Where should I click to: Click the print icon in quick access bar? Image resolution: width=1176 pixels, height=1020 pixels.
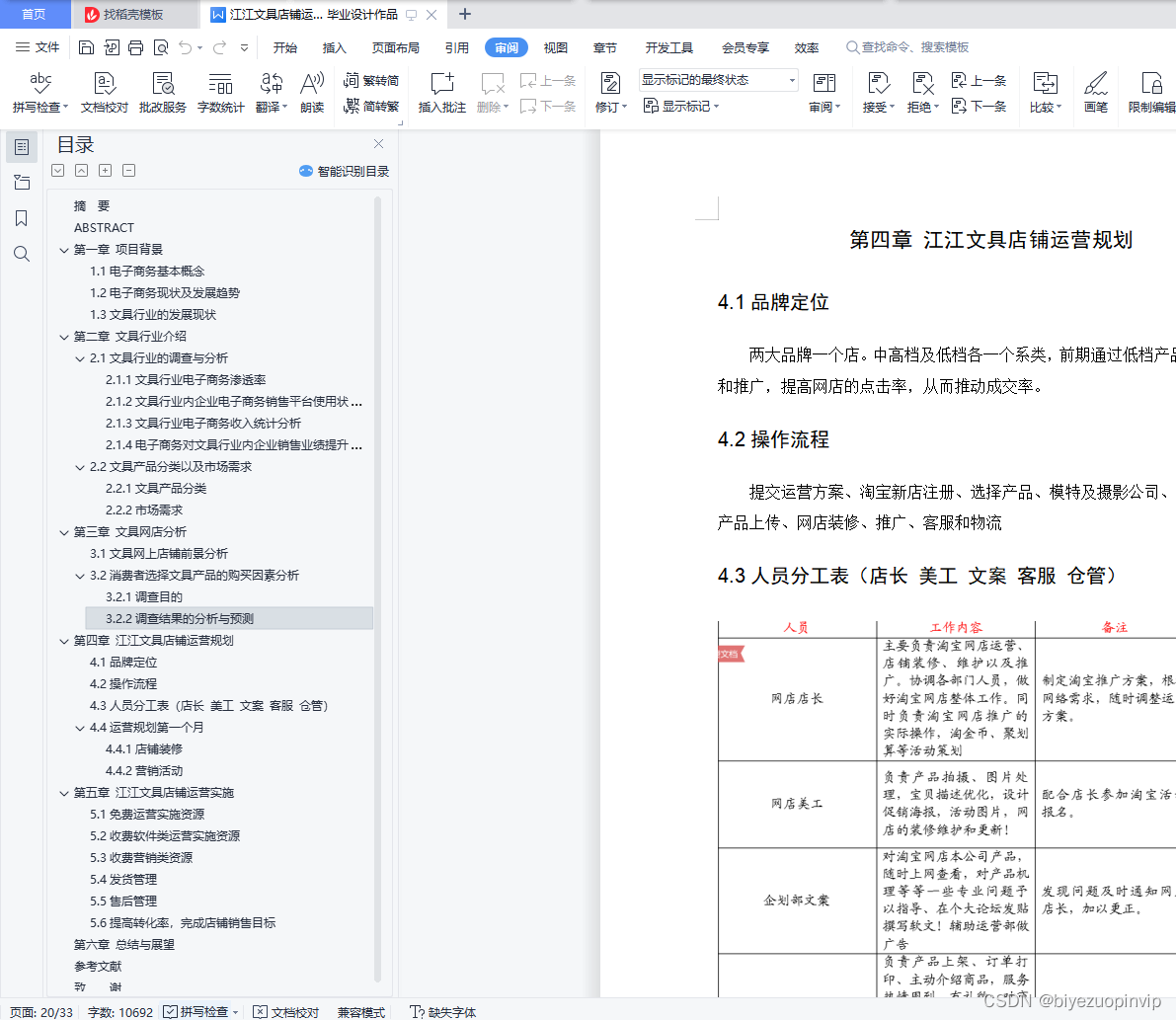coord(135,48)
